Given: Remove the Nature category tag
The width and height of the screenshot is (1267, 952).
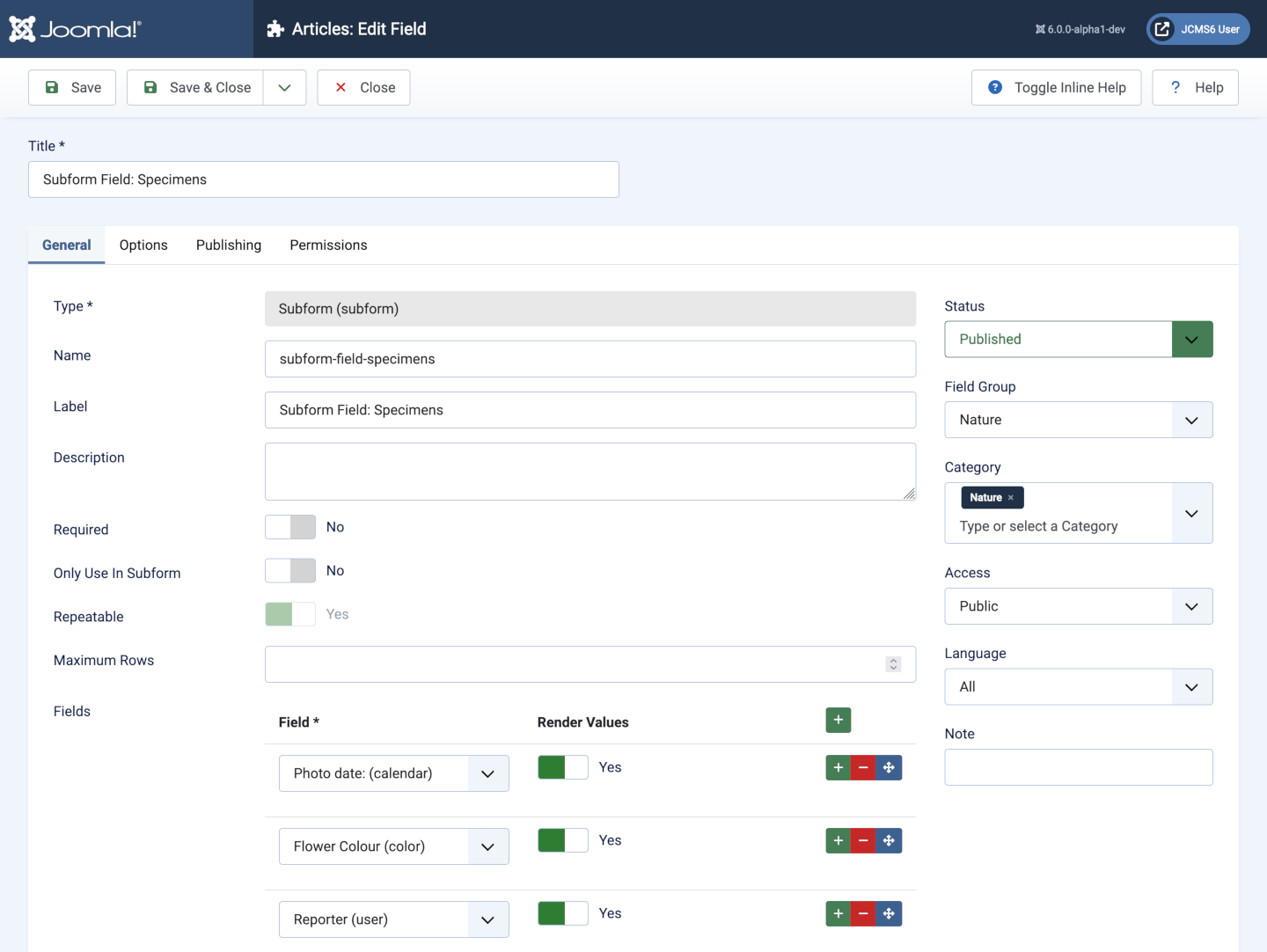Looking at the screenshot, I should click(x=1011, y=498).
